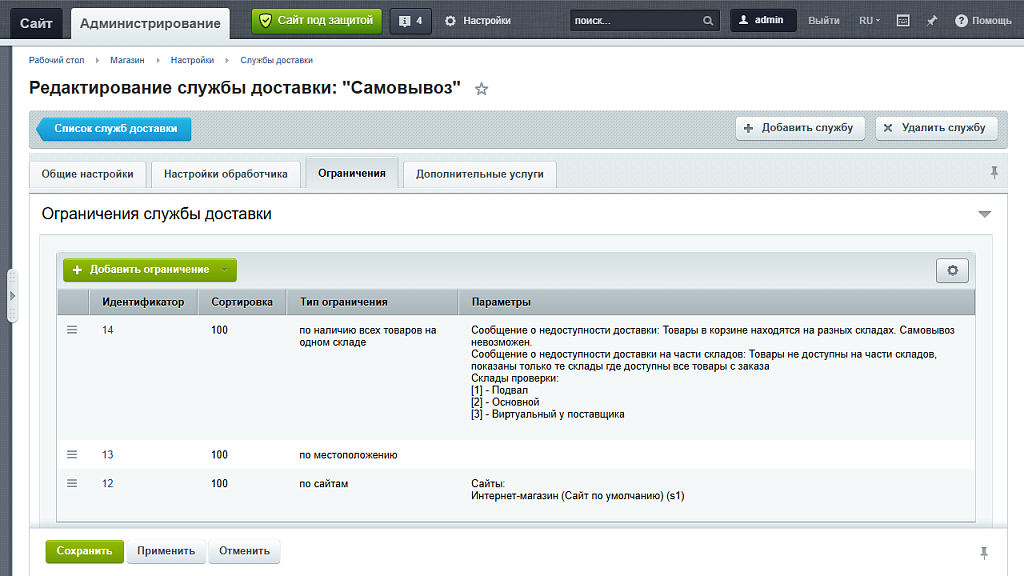Open row menu for restriction 12

pos(72,483)
